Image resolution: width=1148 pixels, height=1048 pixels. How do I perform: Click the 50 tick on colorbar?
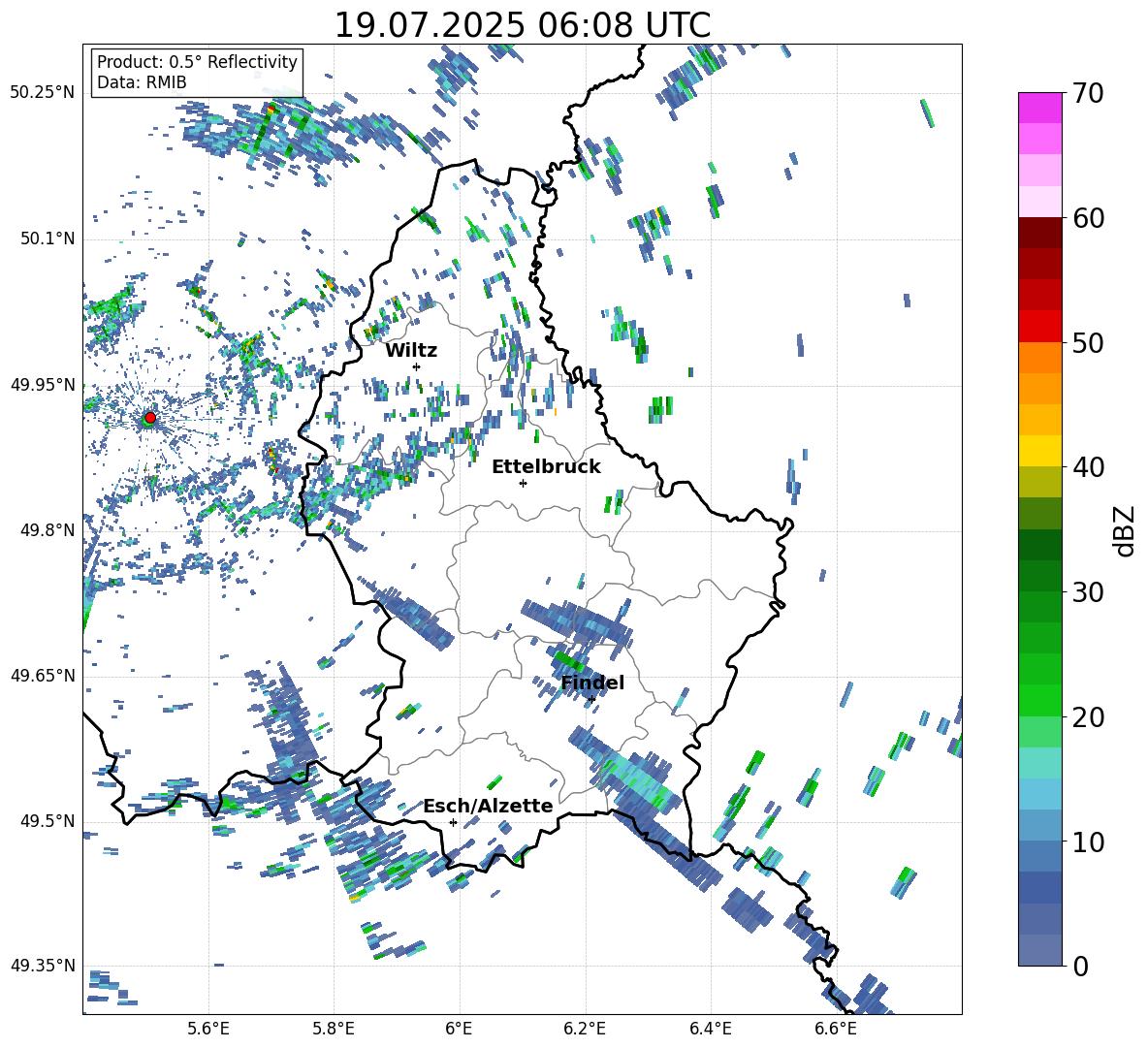coord(1088,342)
